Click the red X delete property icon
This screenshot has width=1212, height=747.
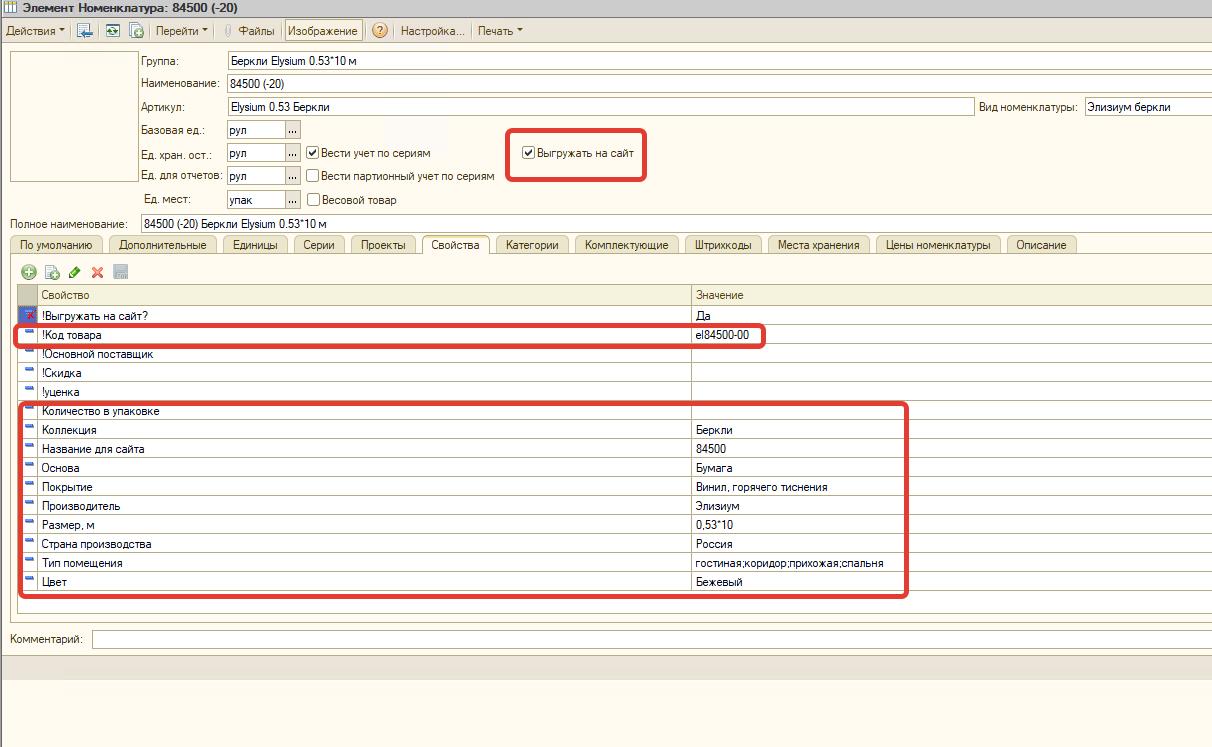click(x=98, y=272)
